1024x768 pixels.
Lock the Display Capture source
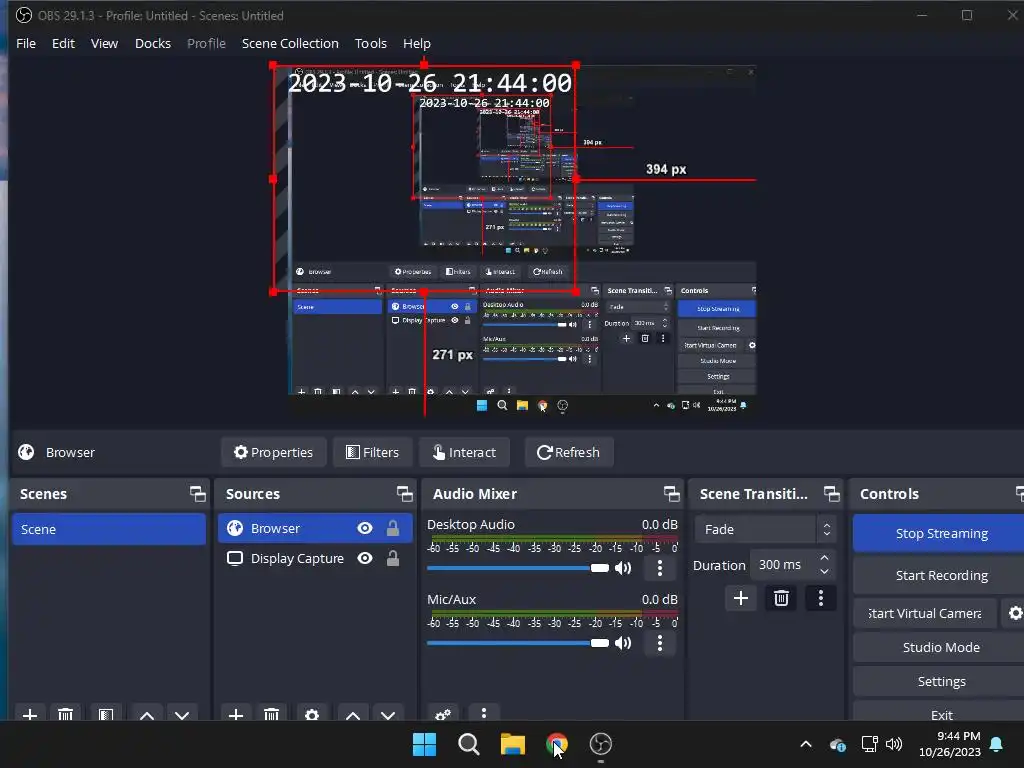[392, 558]
